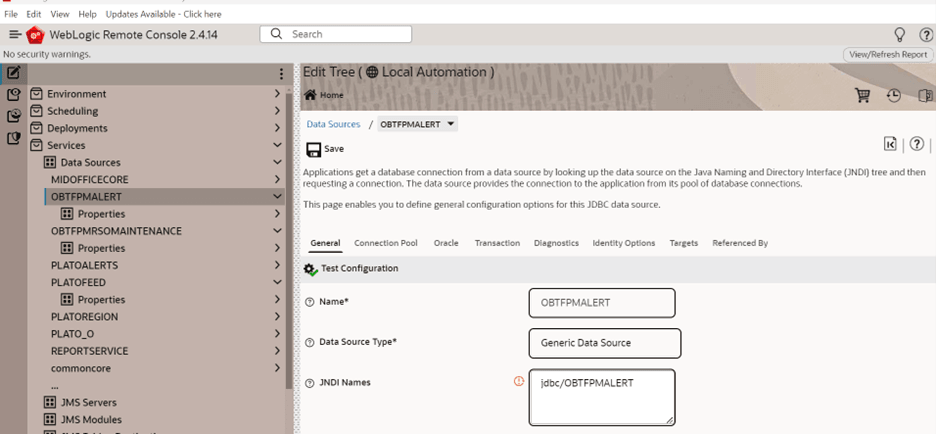Expand the PLATOALERTS node chevron
This screenshot has height=434, width=936.
point(277,265)
